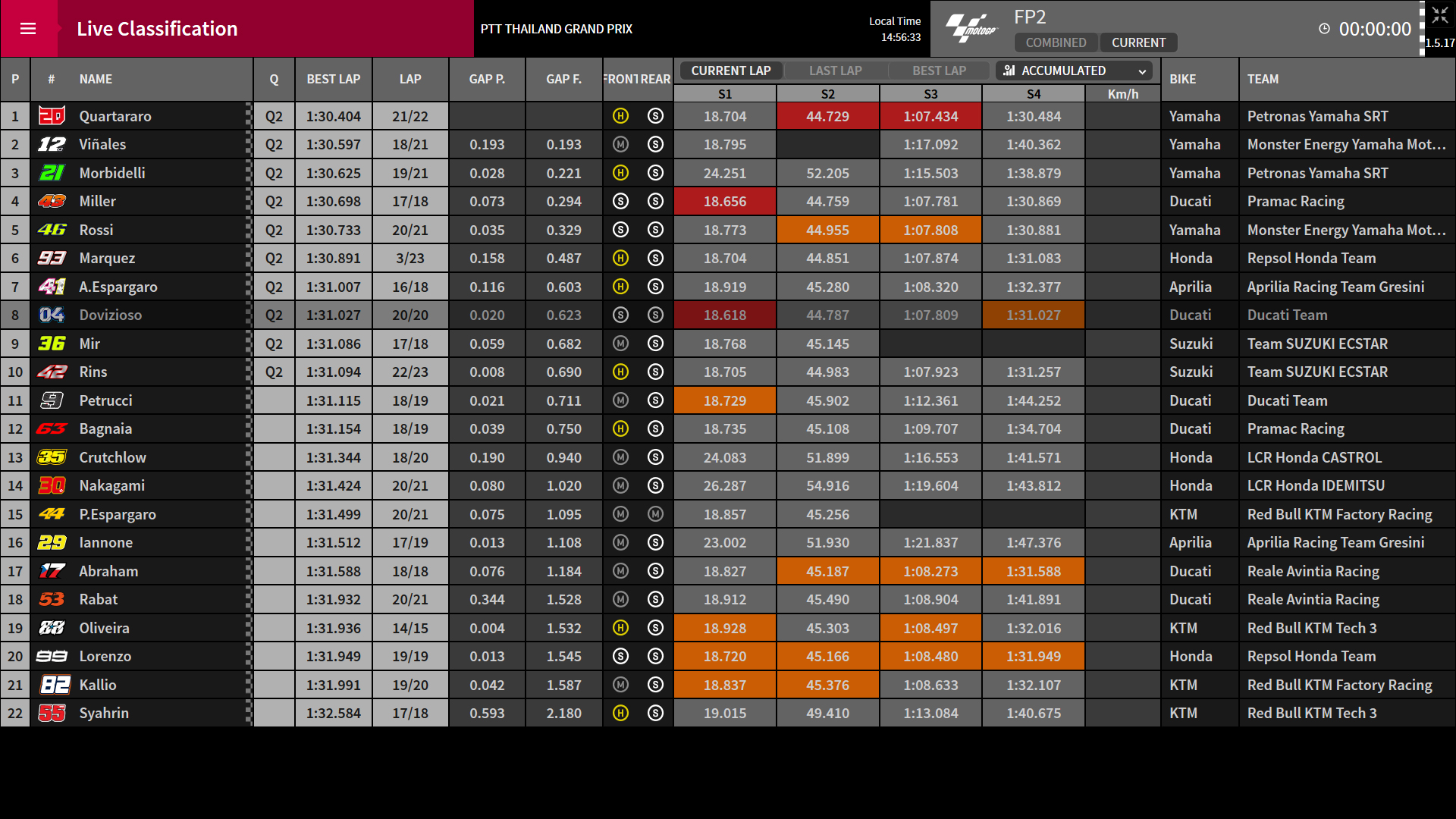Click P.Espargaro's rear tyre M icon
1456x819 pixels.
pyautogui.click(x=656, y=514)
